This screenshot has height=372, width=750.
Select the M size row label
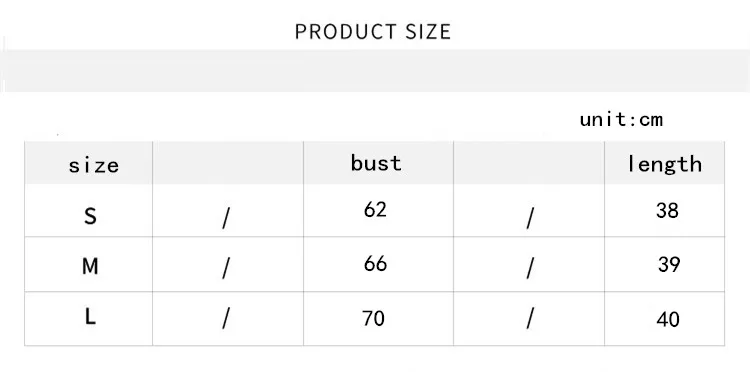click(90, 266)
